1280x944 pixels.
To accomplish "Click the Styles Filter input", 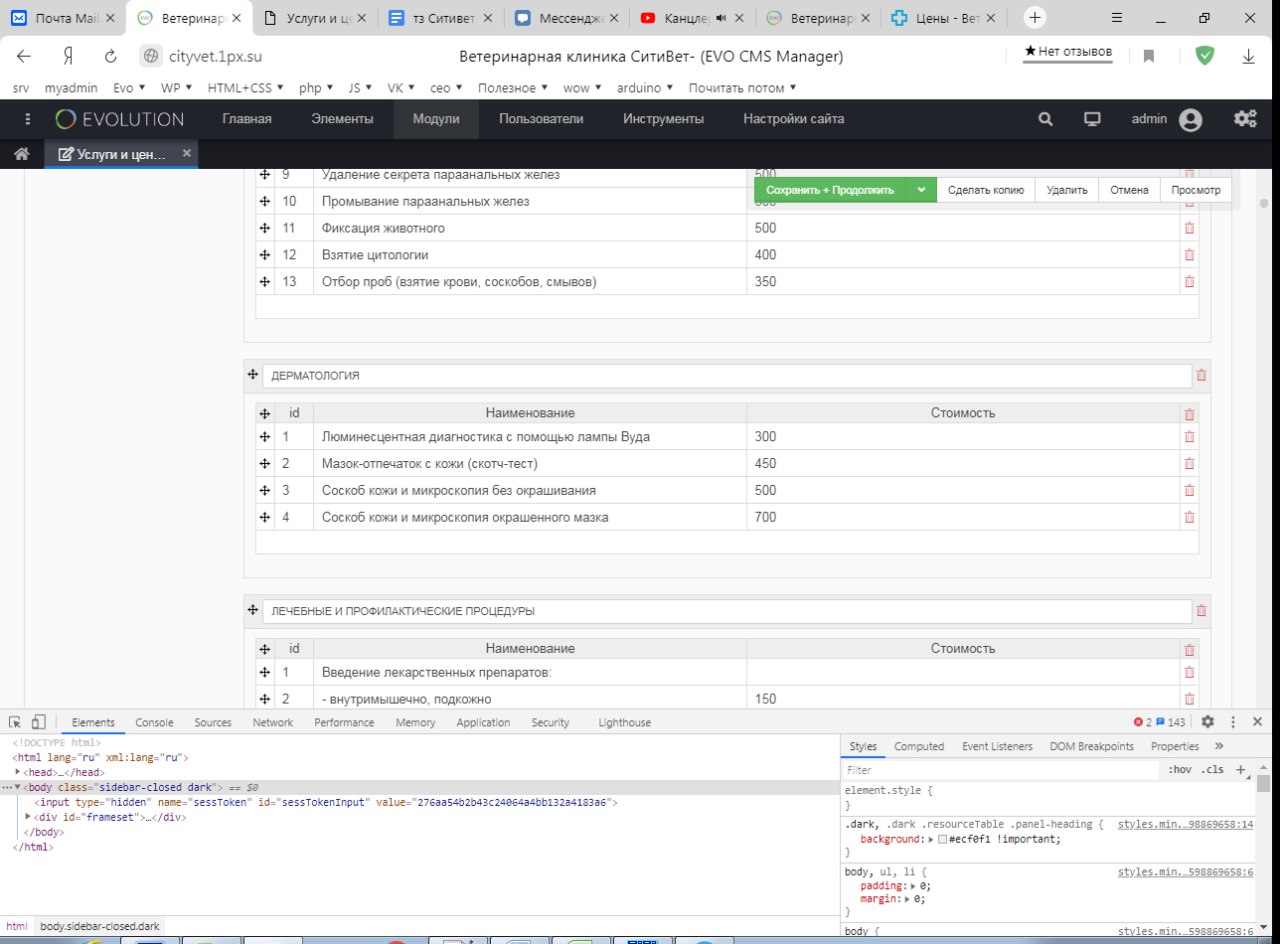I will (1000, 770).
